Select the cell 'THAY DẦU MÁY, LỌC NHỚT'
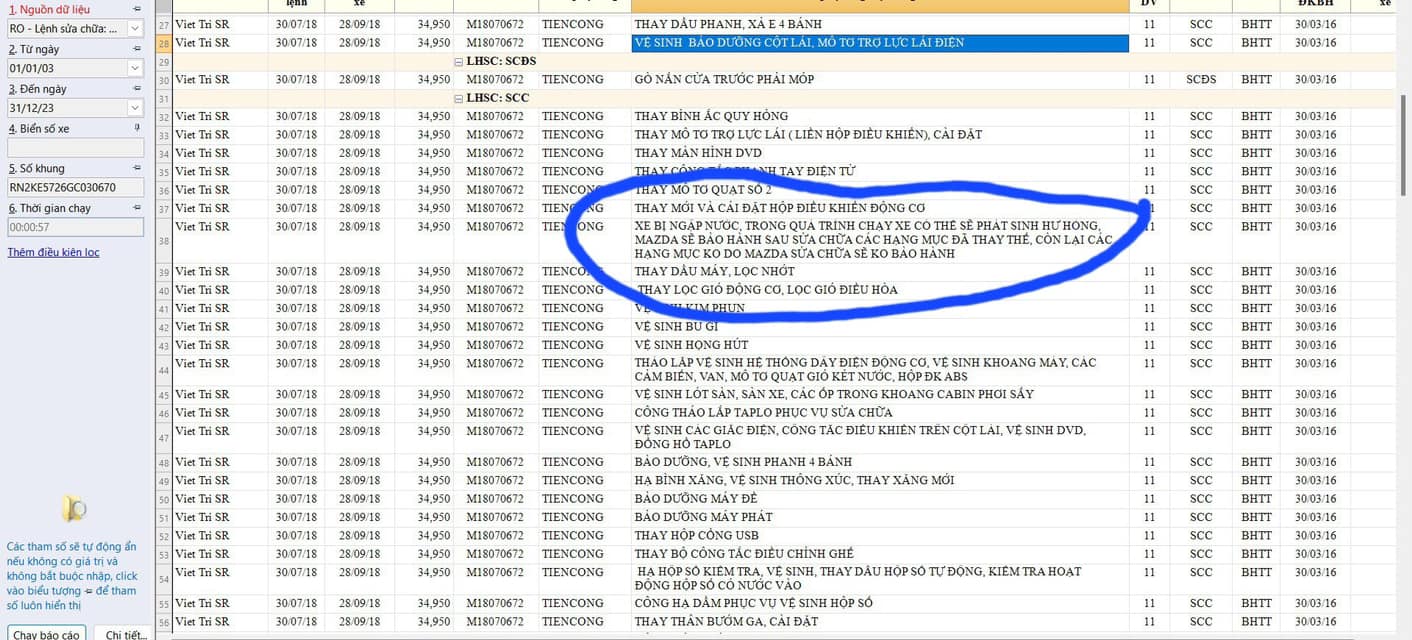This screenshot has height=640, width=1412. click(880, 271)
